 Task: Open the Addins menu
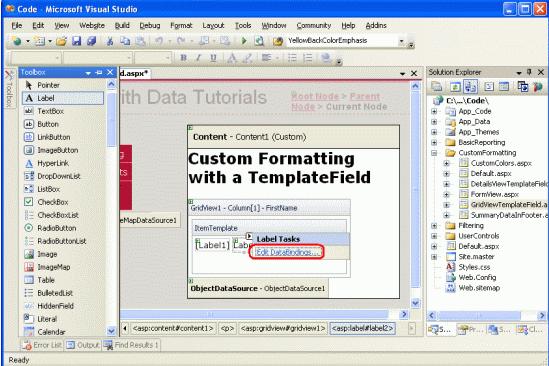pos(376,26)
